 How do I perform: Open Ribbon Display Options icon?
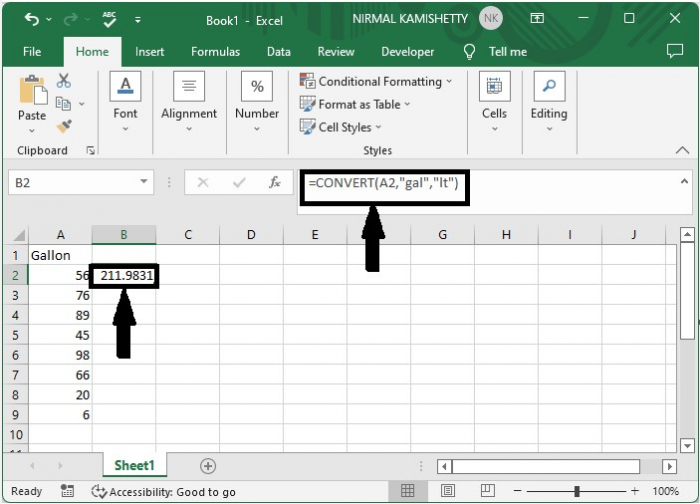[x=537, y=18]
